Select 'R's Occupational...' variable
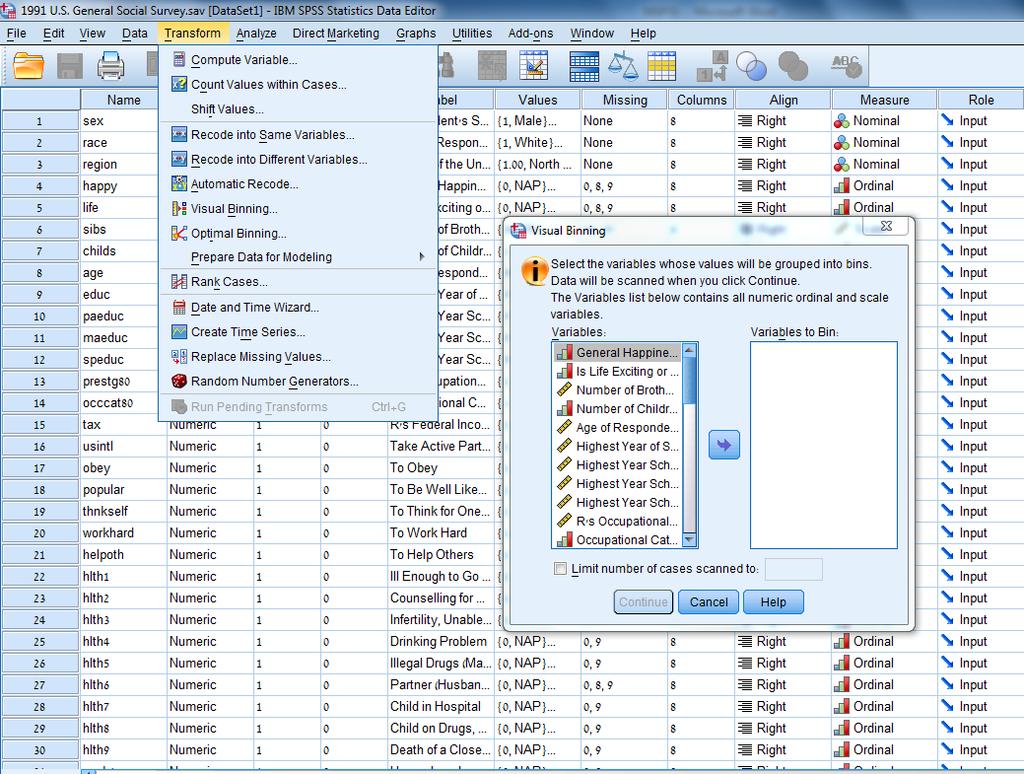Viewport: 1024px width, 774px height. point(617,521)
